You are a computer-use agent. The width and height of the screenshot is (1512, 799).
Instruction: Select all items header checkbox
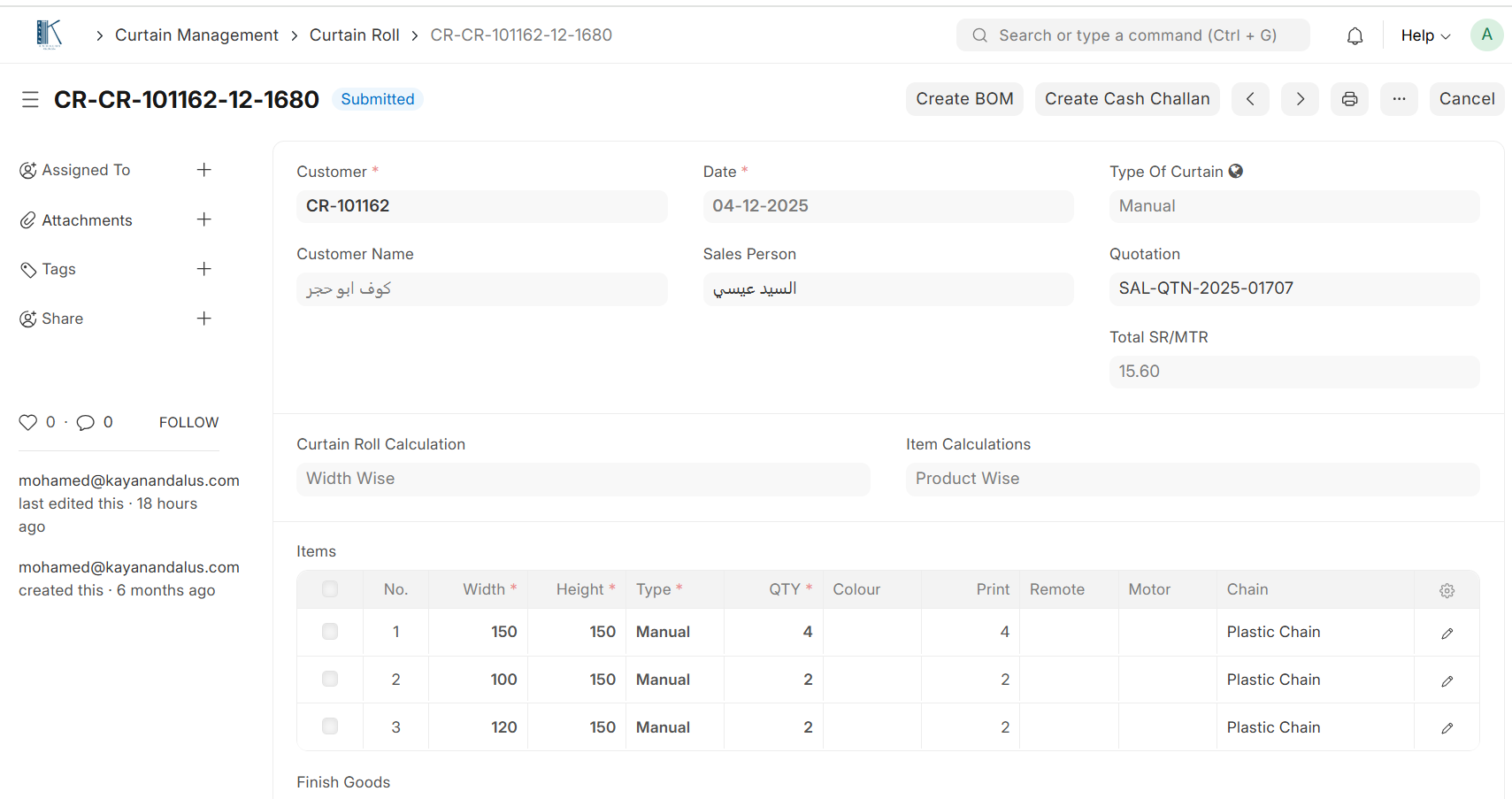pos(330,589)
